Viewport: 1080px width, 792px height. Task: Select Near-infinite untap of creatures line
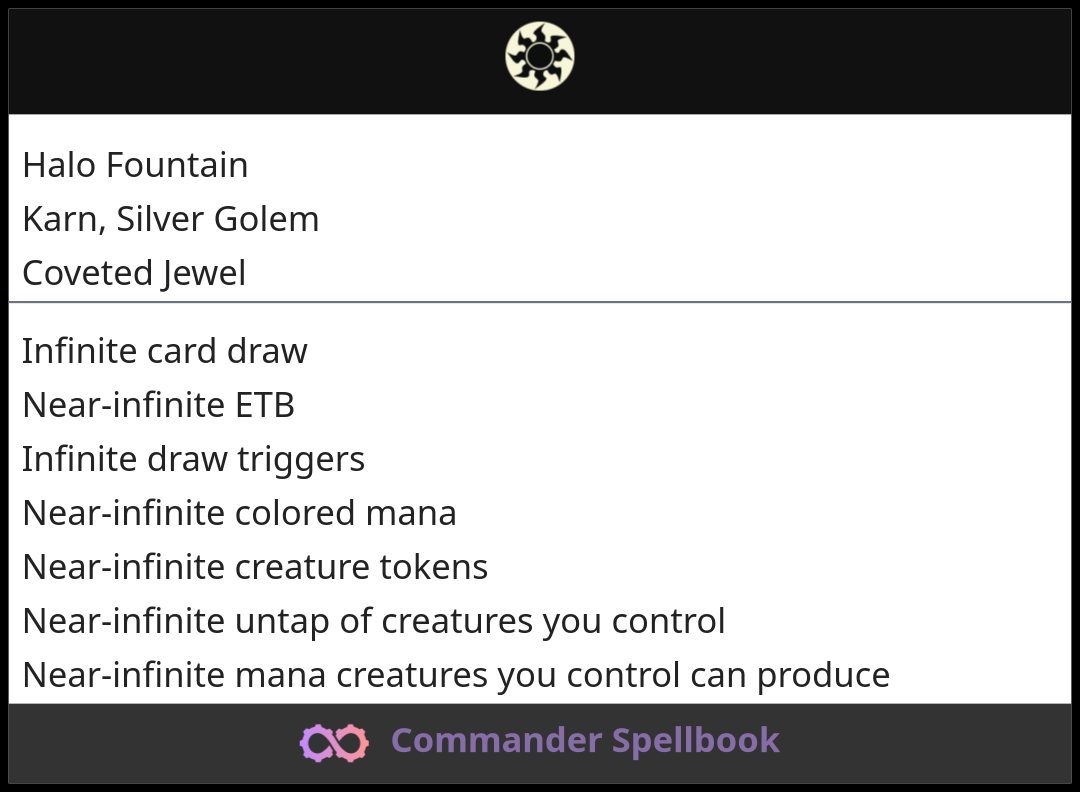click(373, 621)
